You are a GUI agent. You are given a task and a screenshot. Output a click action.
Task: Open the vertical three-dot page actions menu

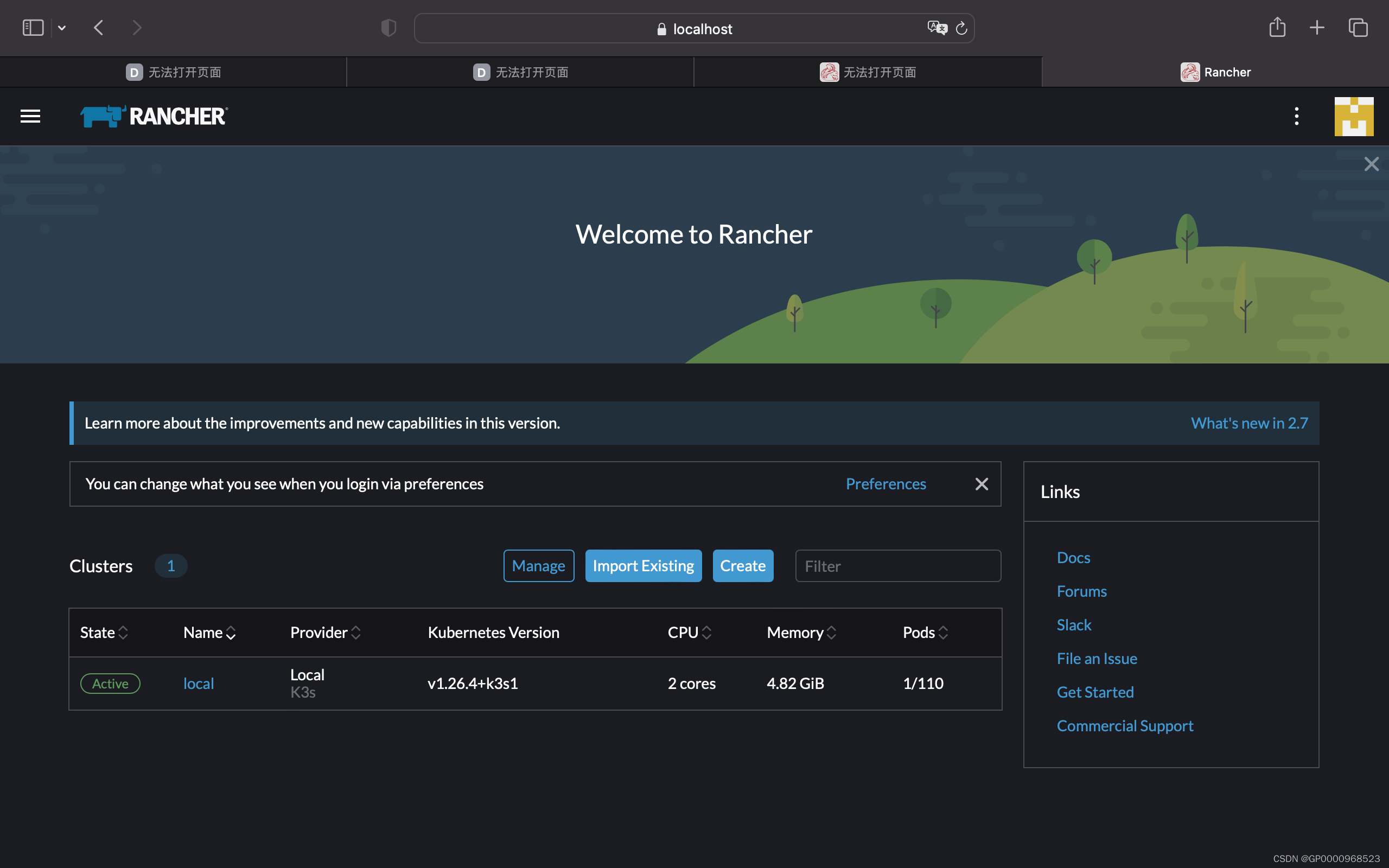[1296, 117]
